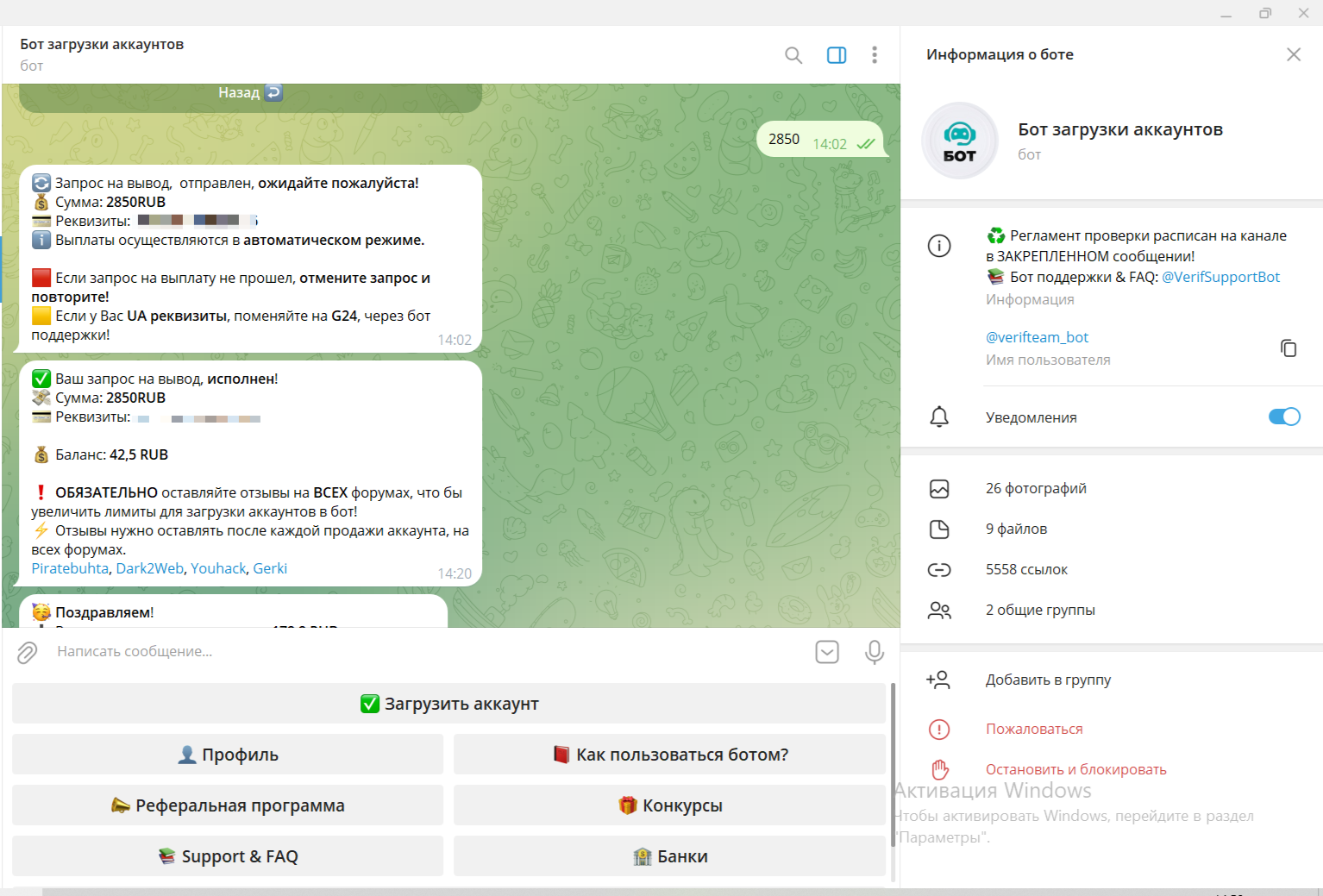The image size is (1323, 896).
Task: Select Реферальная программа from bot keyboard
Action: tap(228, 805)
